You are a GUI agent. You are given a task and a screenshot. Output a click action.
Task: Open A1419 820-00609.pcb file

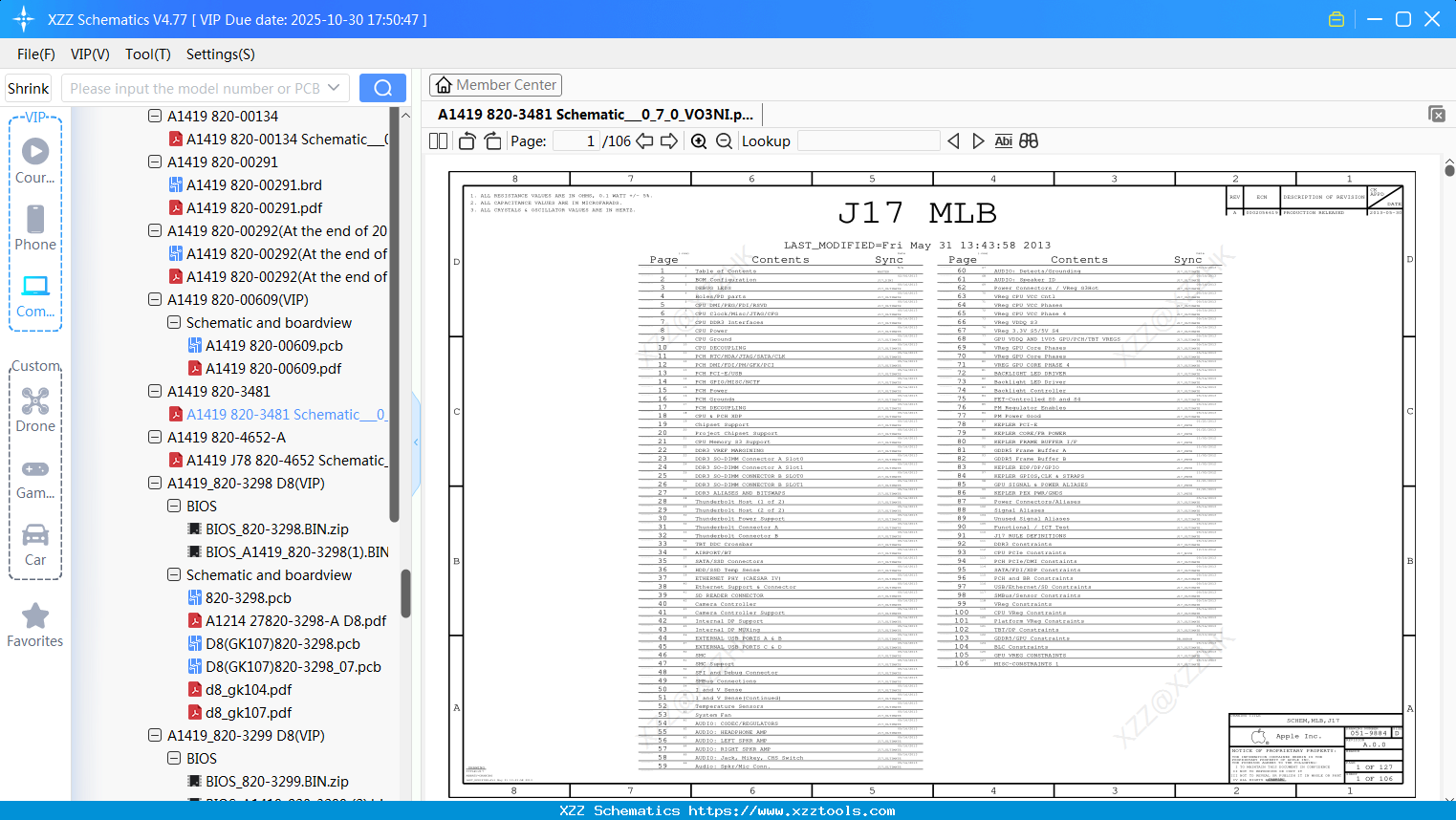[273, 345]
